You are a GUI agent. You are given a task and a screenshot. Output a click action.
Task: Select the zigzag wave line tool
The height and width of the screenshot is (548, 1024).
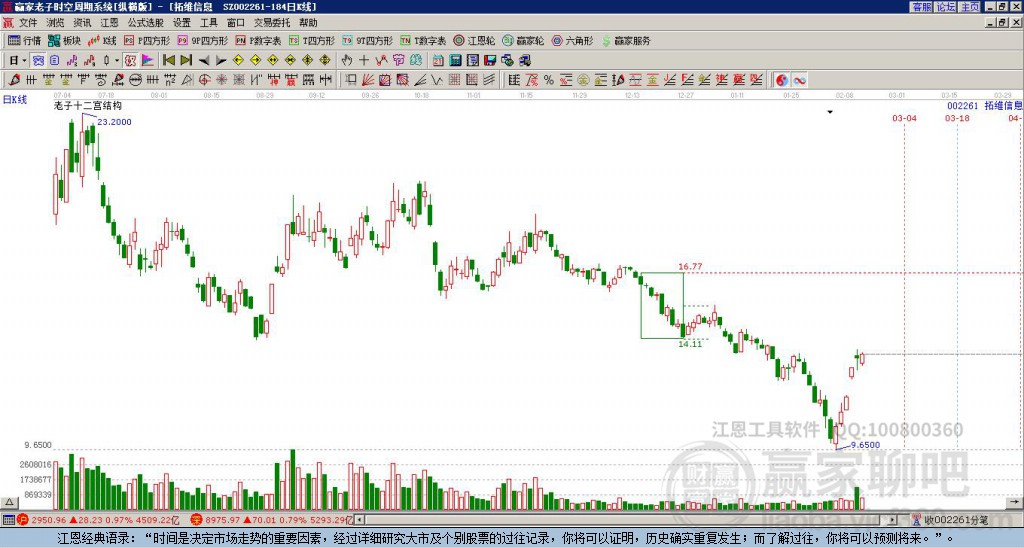click(x=436, y=80)
